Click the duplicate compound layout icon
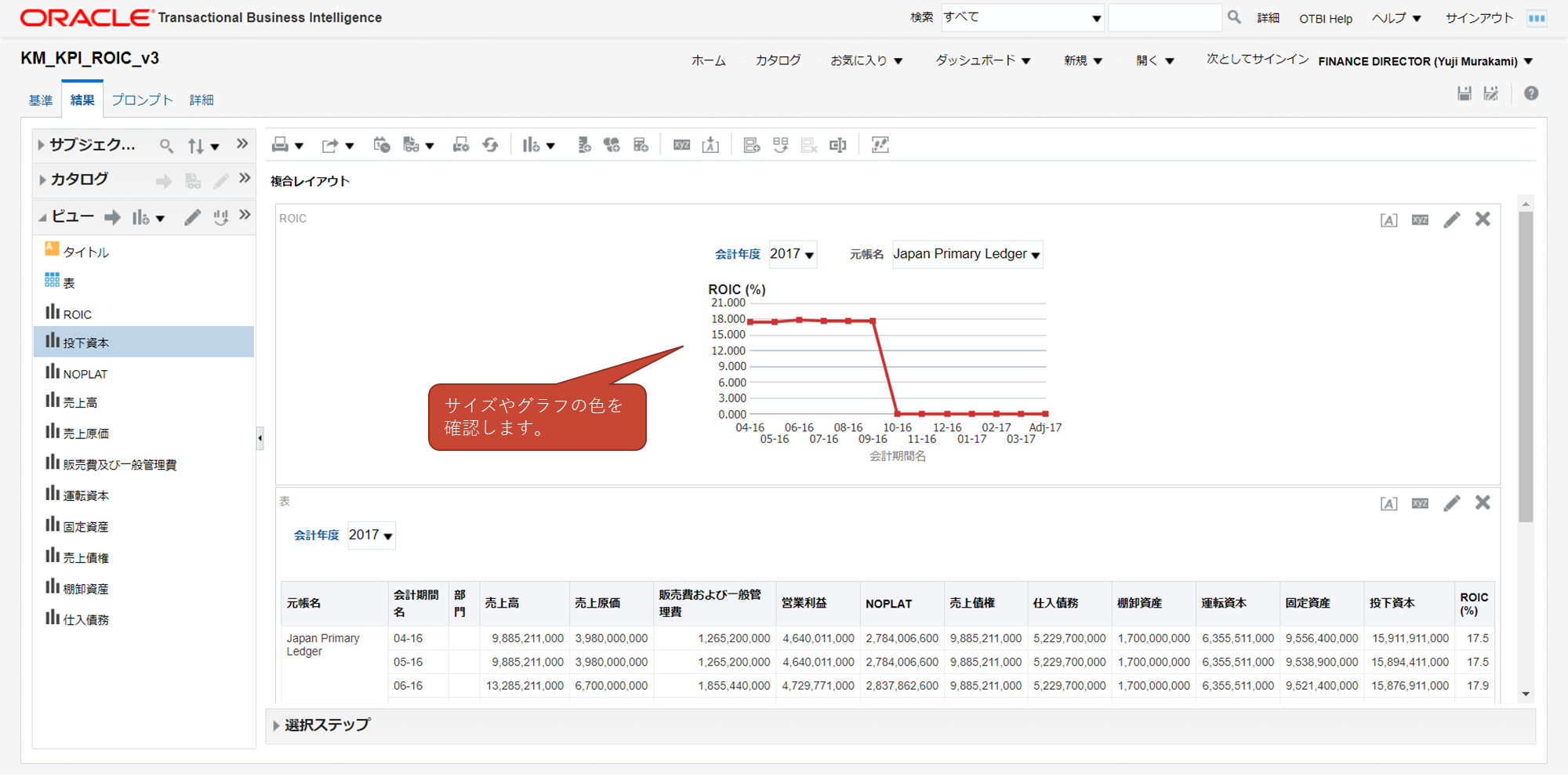 pos(780,145)
